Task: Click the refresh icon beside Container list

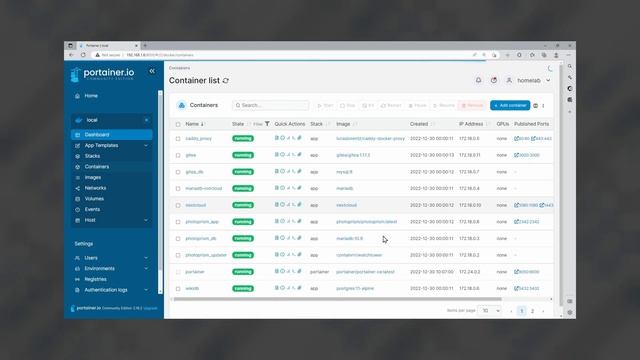Action: [226, 81]
